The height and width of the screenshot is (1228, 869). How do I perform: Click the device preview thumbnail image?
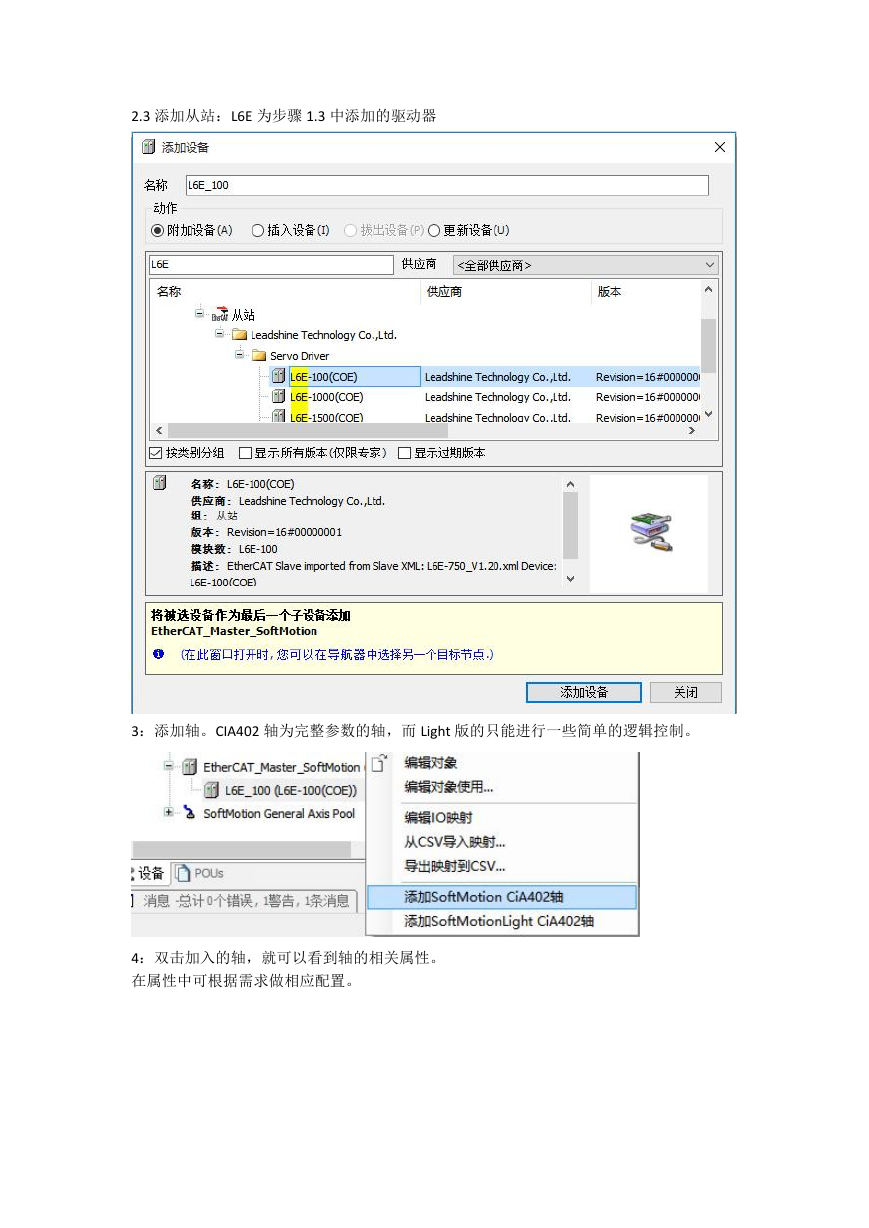point(650,531)
